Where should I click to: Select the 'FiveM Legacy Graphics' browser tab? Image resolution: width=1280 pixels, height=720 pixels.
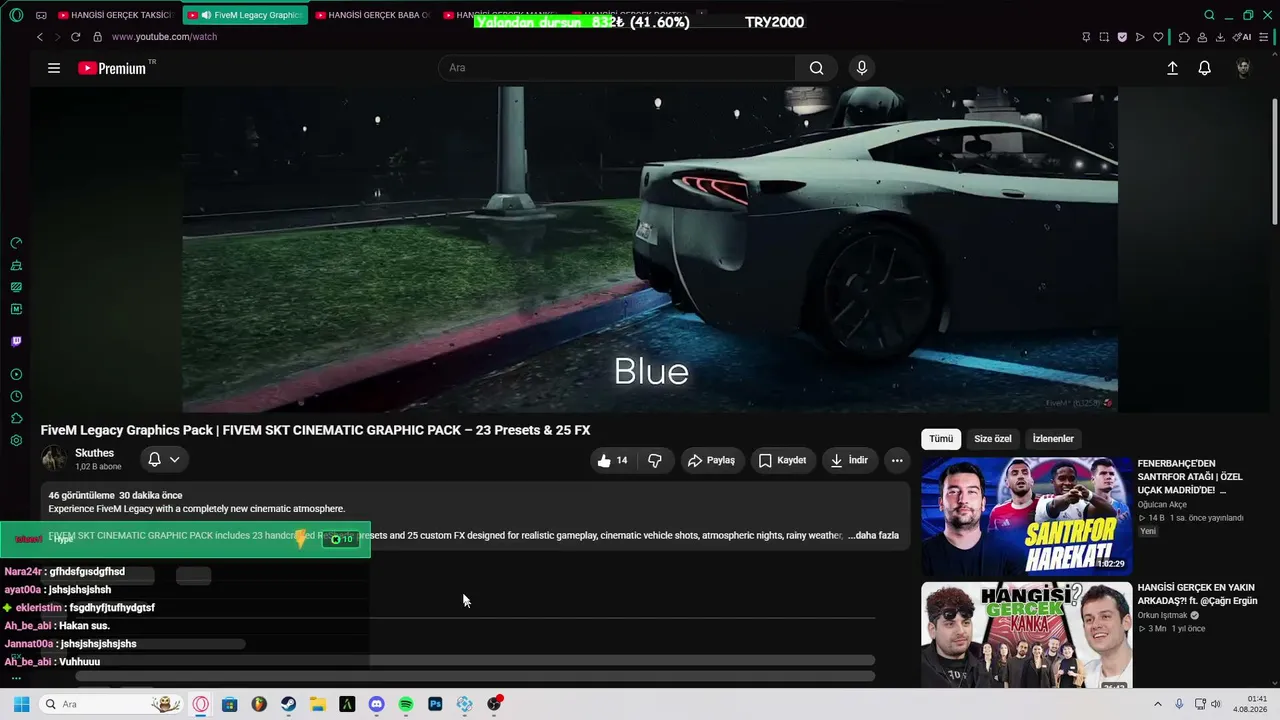pos(245,15)
